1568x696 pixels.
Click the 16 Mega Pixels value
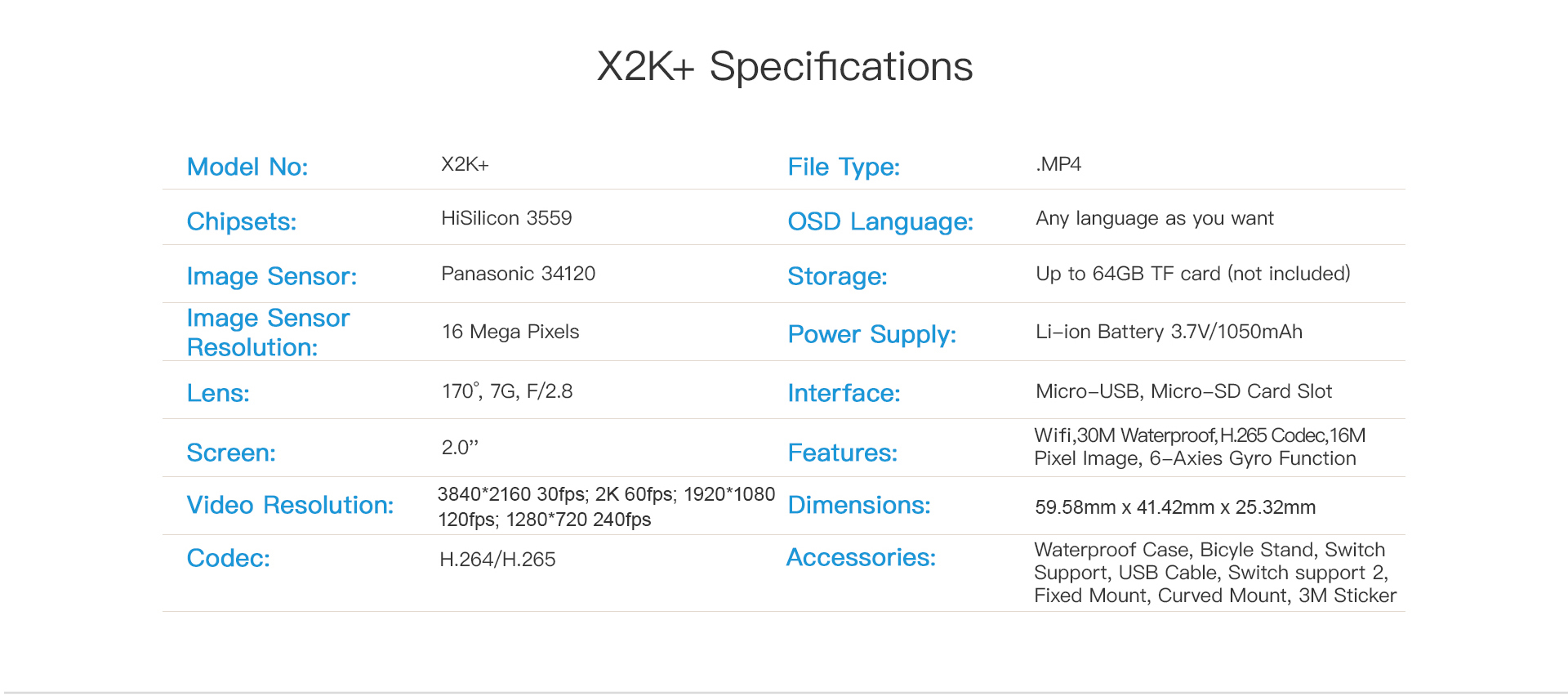510,332
